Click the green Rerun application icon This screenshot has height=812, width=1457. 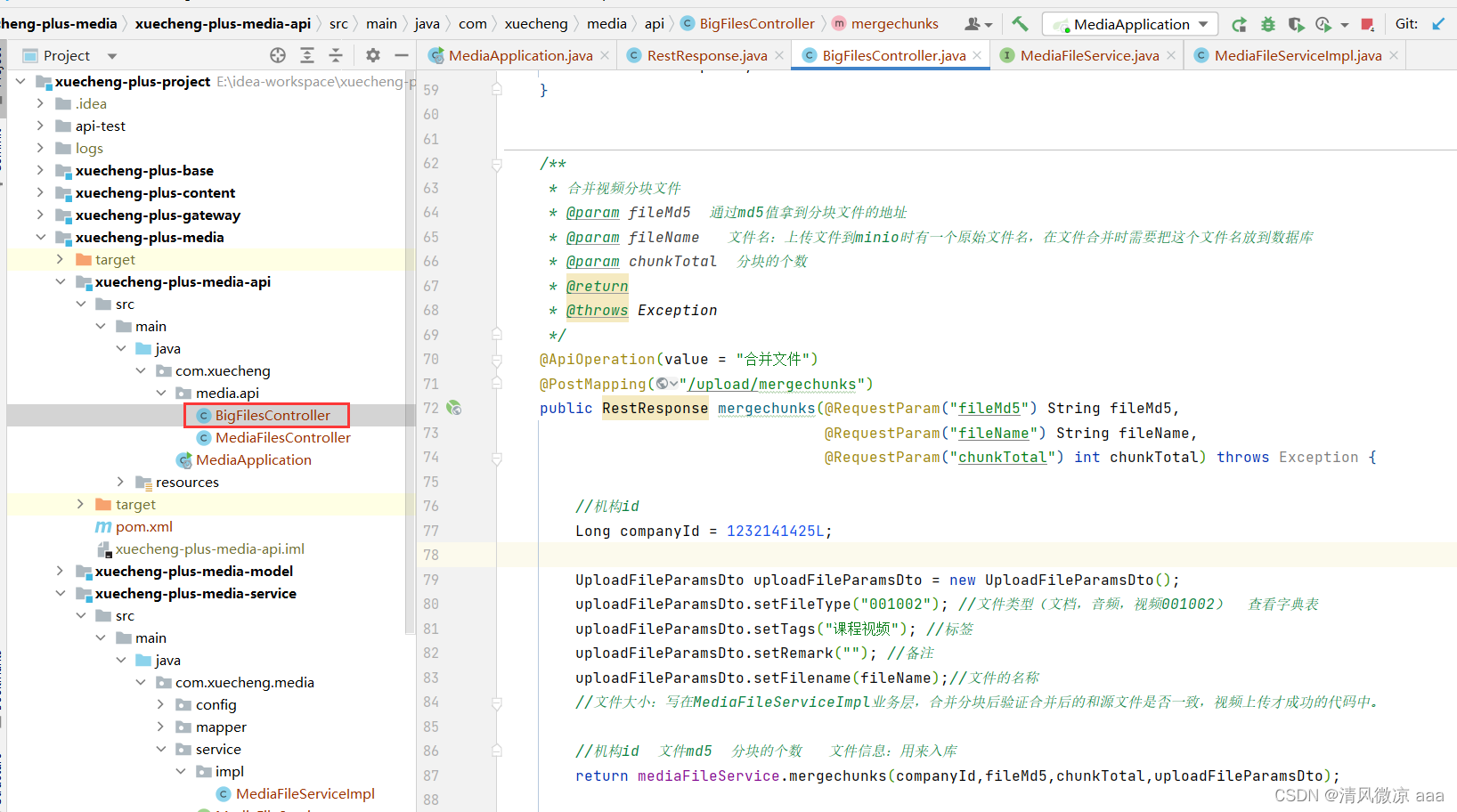[1239, 24]
